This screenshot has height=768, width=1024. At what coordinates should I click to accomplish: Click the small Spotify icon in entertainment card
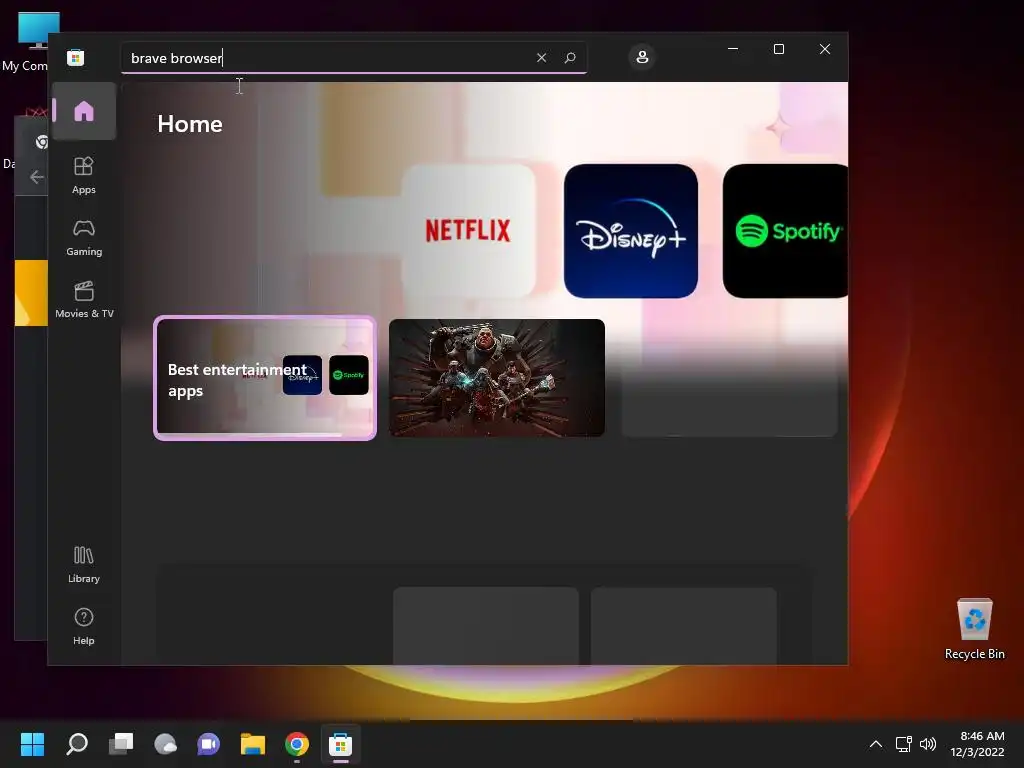click(x=349, y=375)
